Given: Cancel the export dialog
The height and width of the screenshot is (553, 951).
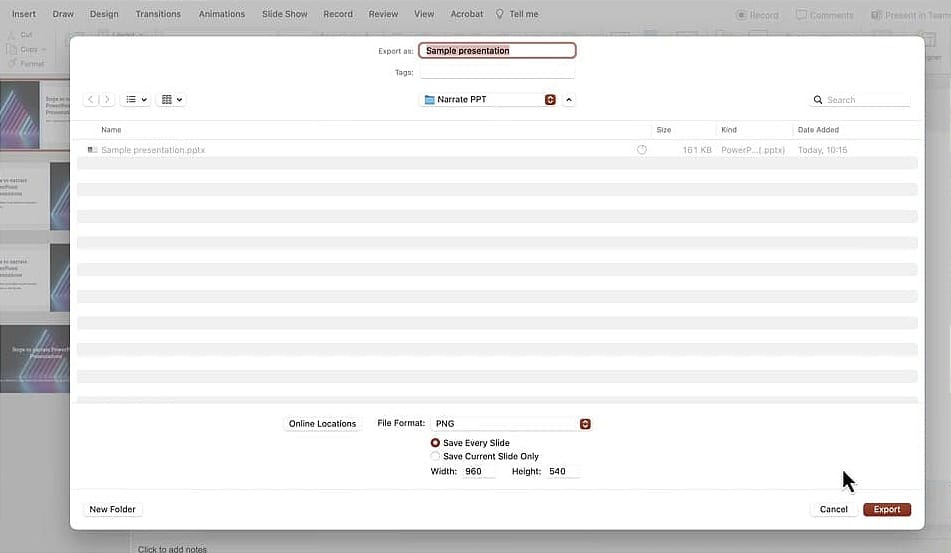Looking at the screenshot, I should point(833,509).
